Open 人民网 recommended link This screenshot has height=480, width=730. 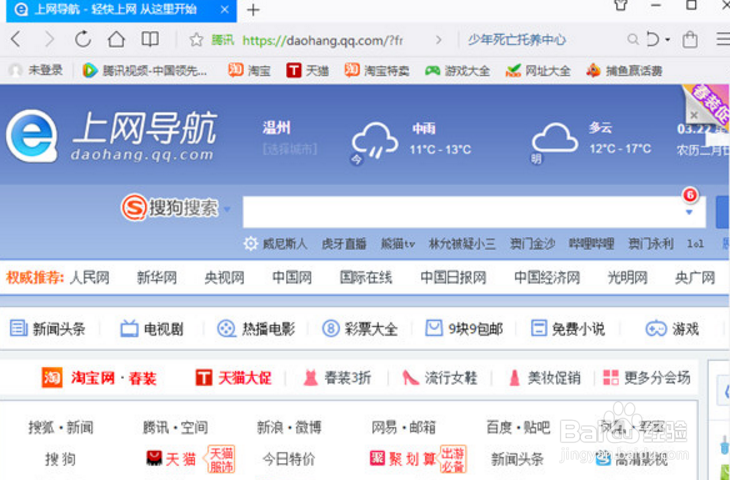[89, 278]
